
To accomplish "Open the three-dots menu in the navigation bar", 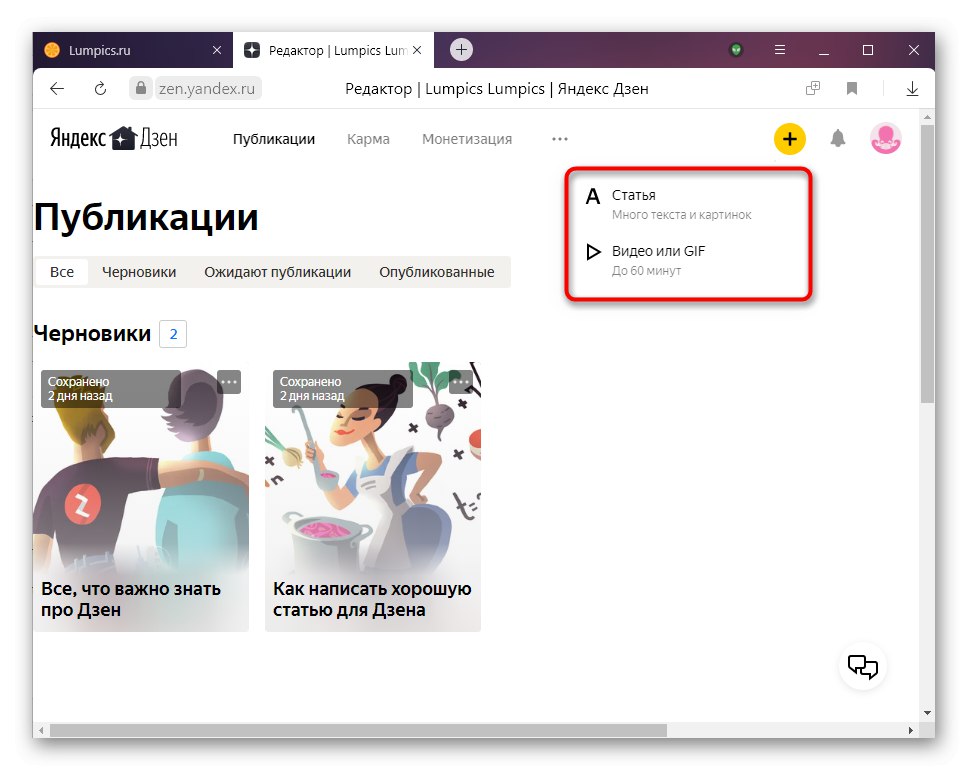I will [x=559, y=139].
